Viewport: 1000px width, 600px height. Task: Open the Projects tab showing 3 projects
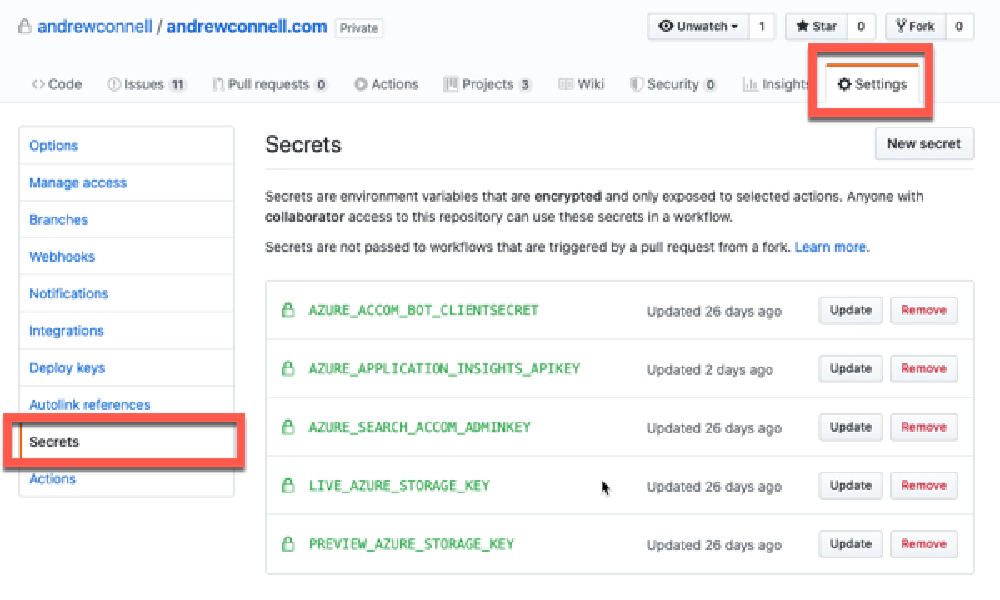click(x=487, y=84)
